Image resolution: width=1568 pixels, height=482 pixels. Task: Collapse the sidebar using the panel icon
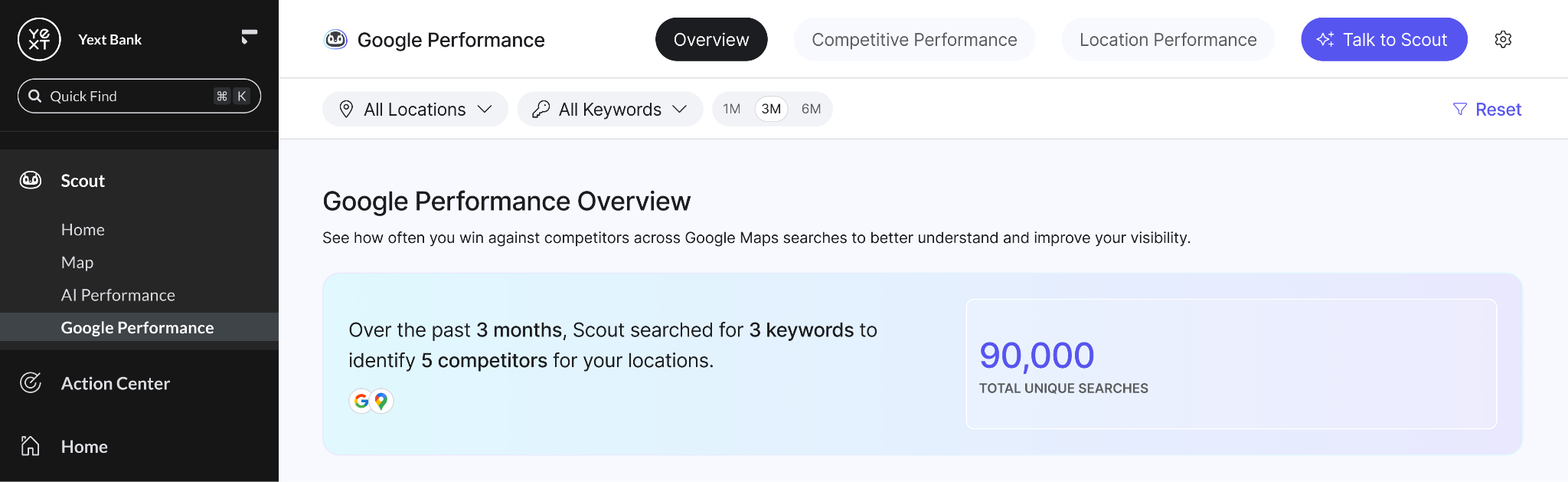click(x=249, y=37)
